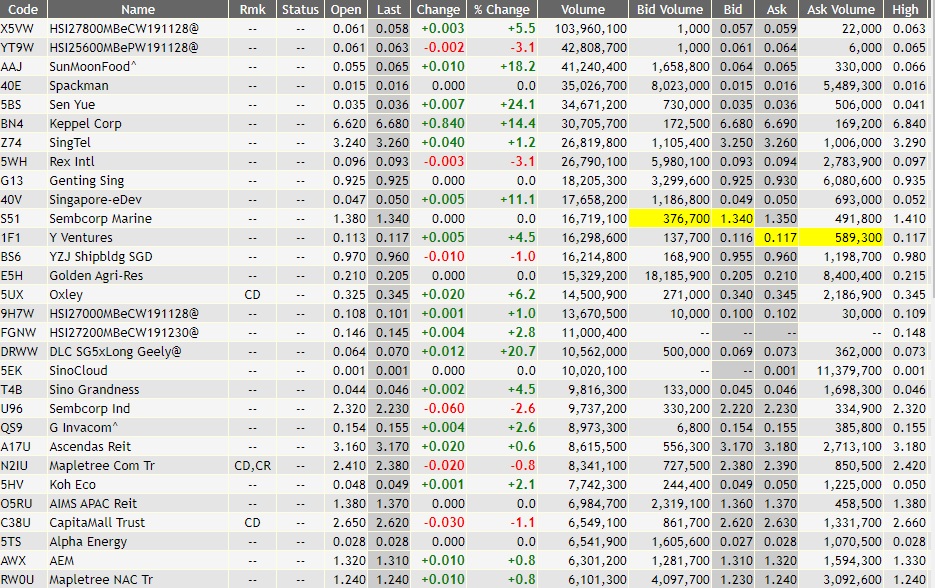Screen dimensions: 935x588
Task: Click the Alpha Energy stock name
Action: tap(88, 542)
